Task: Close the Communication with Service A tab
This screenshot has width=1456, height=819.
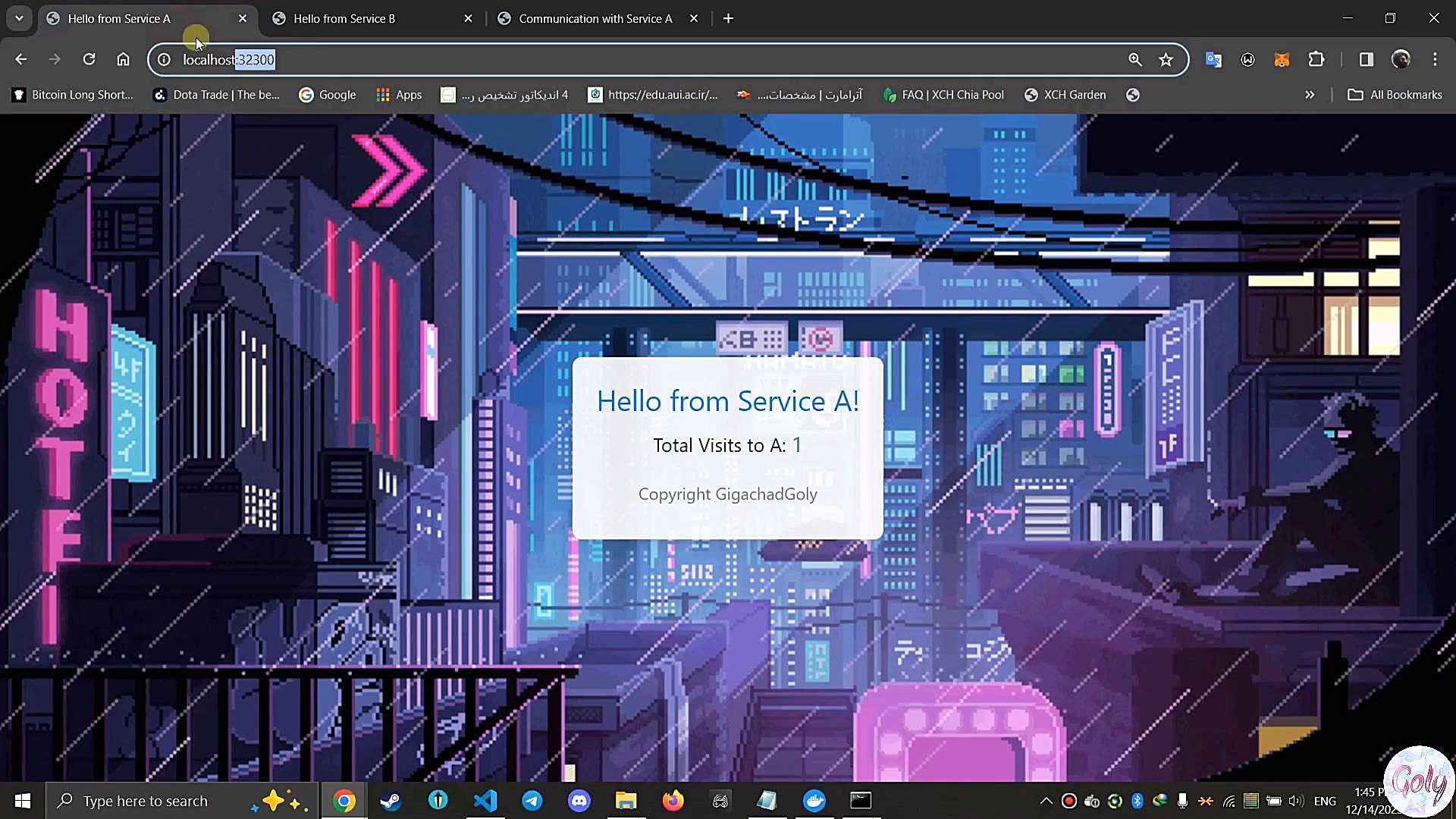Action: click(694, 18)
